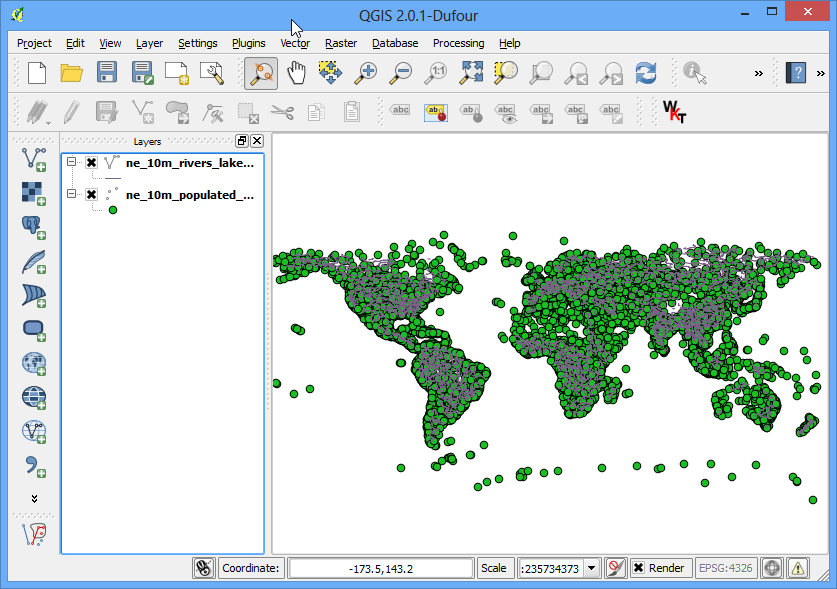
Task: Click the Save Project As icon
Action: point(143,73)
